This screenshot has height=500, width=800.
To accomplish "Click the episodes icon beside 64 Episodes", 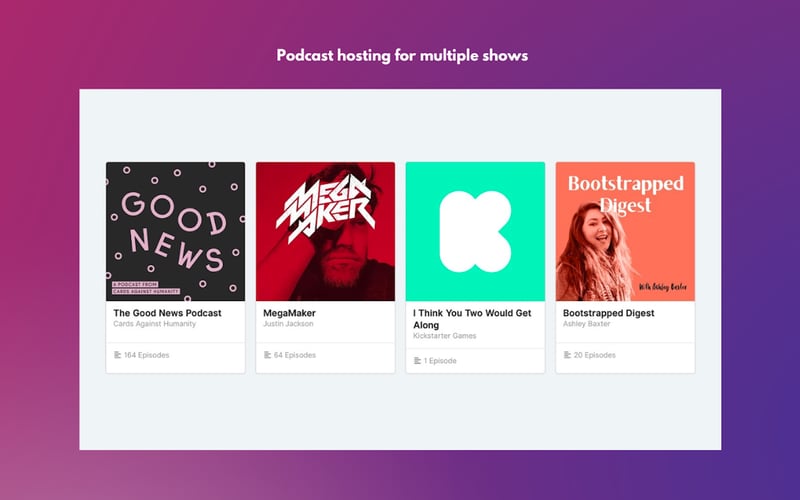I will 267,355.
